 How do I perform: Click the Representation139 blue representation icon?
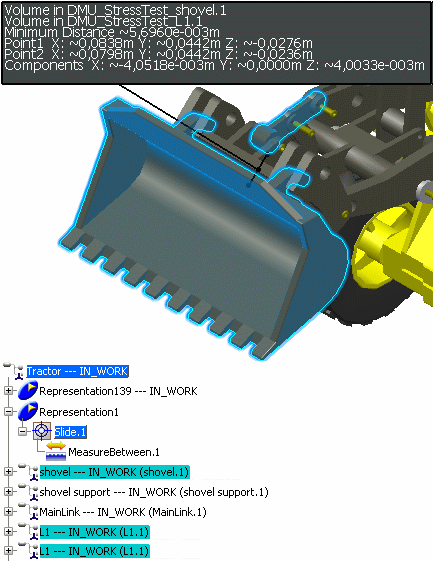click(x=28, y=391)
